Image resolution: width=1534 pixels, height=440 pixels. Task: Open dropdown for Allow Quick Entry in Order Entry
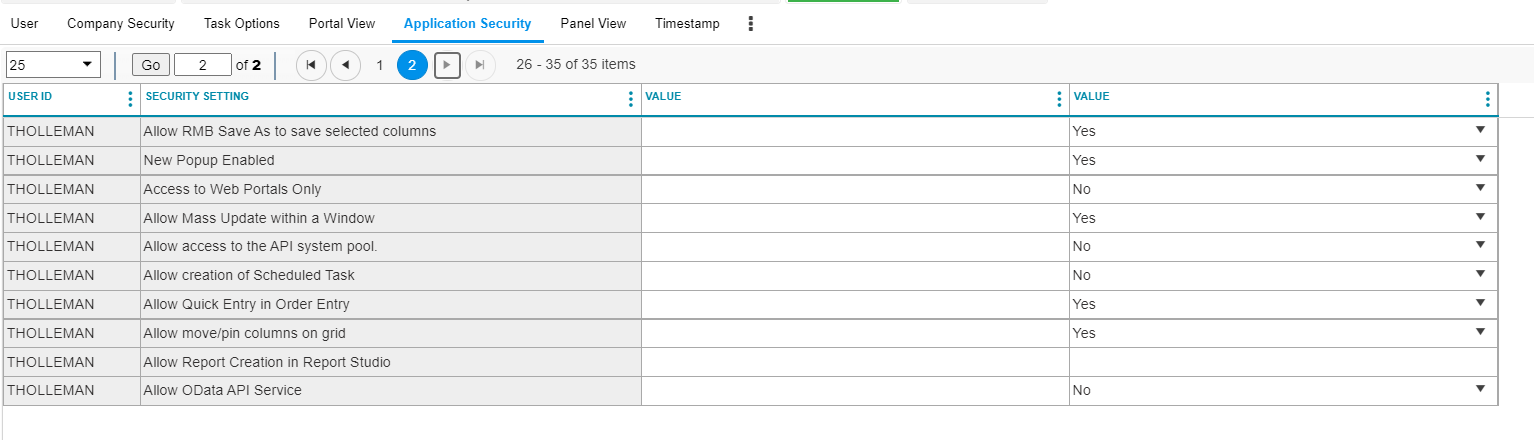(1480, 304)
